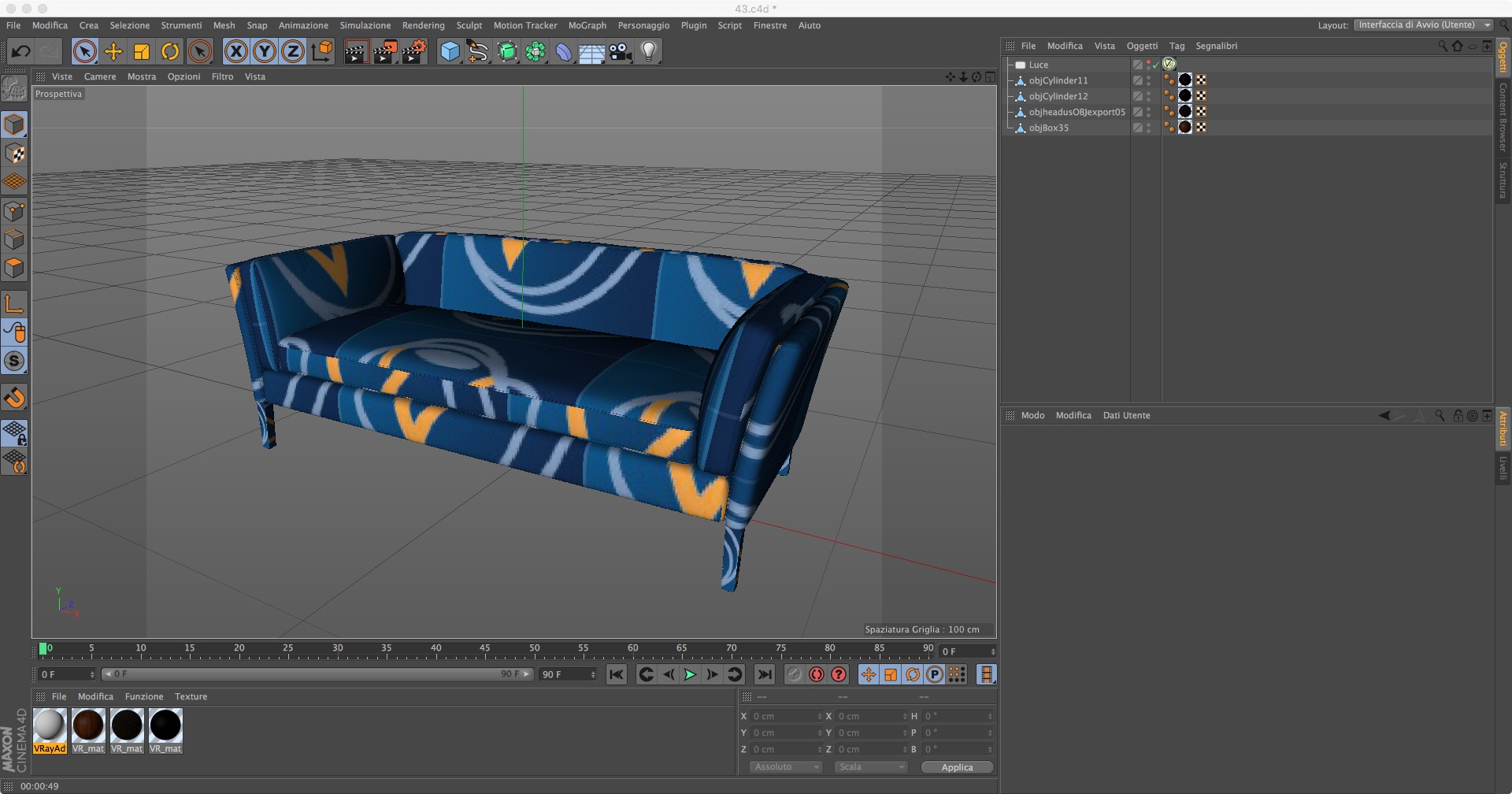Open the Camere viewport menu

tap(100, 76)
